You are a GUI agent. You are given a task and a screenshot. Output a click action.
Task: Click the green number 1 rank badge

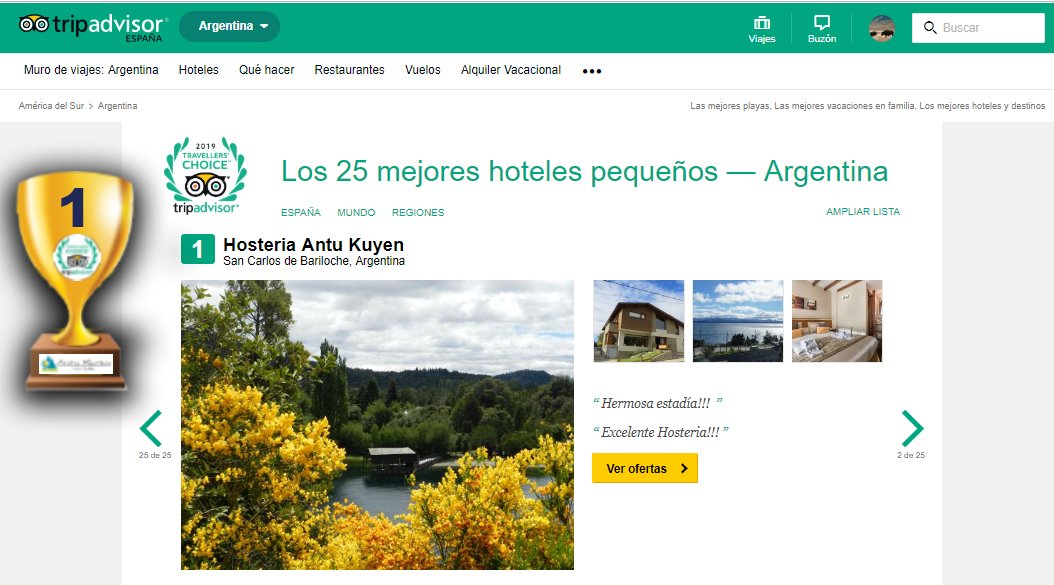point(198,249)
